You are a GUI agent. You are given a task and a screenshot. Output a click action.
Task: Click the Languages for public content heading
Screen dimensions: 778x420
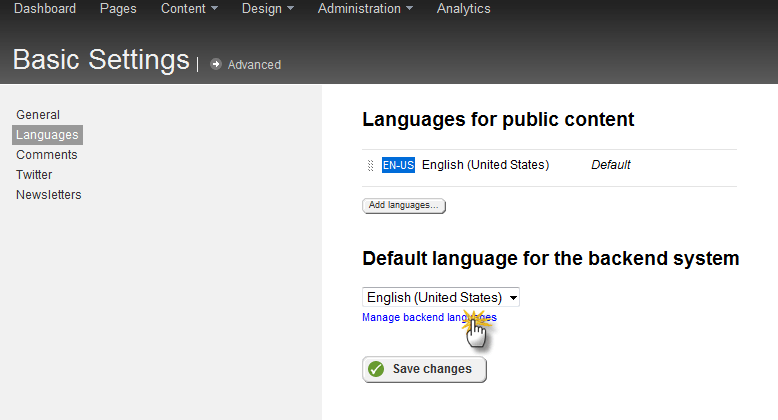click(x=498, y=119)
